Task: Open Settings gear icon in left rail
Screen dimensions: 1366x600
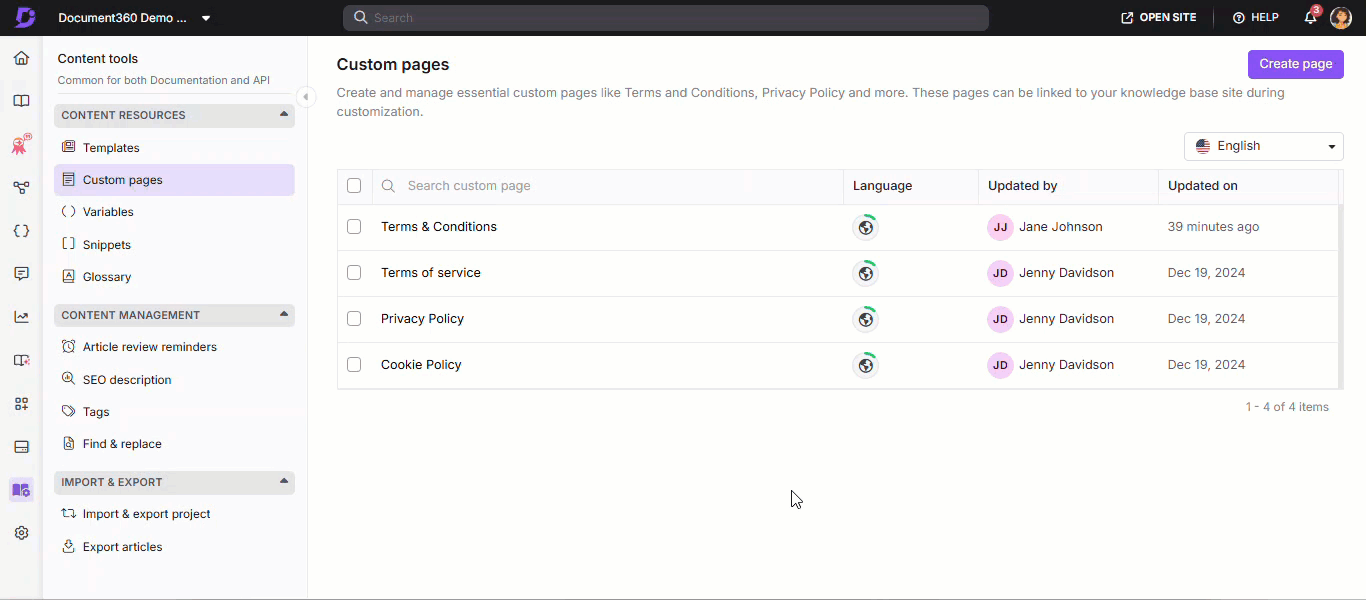Action: 21,533
